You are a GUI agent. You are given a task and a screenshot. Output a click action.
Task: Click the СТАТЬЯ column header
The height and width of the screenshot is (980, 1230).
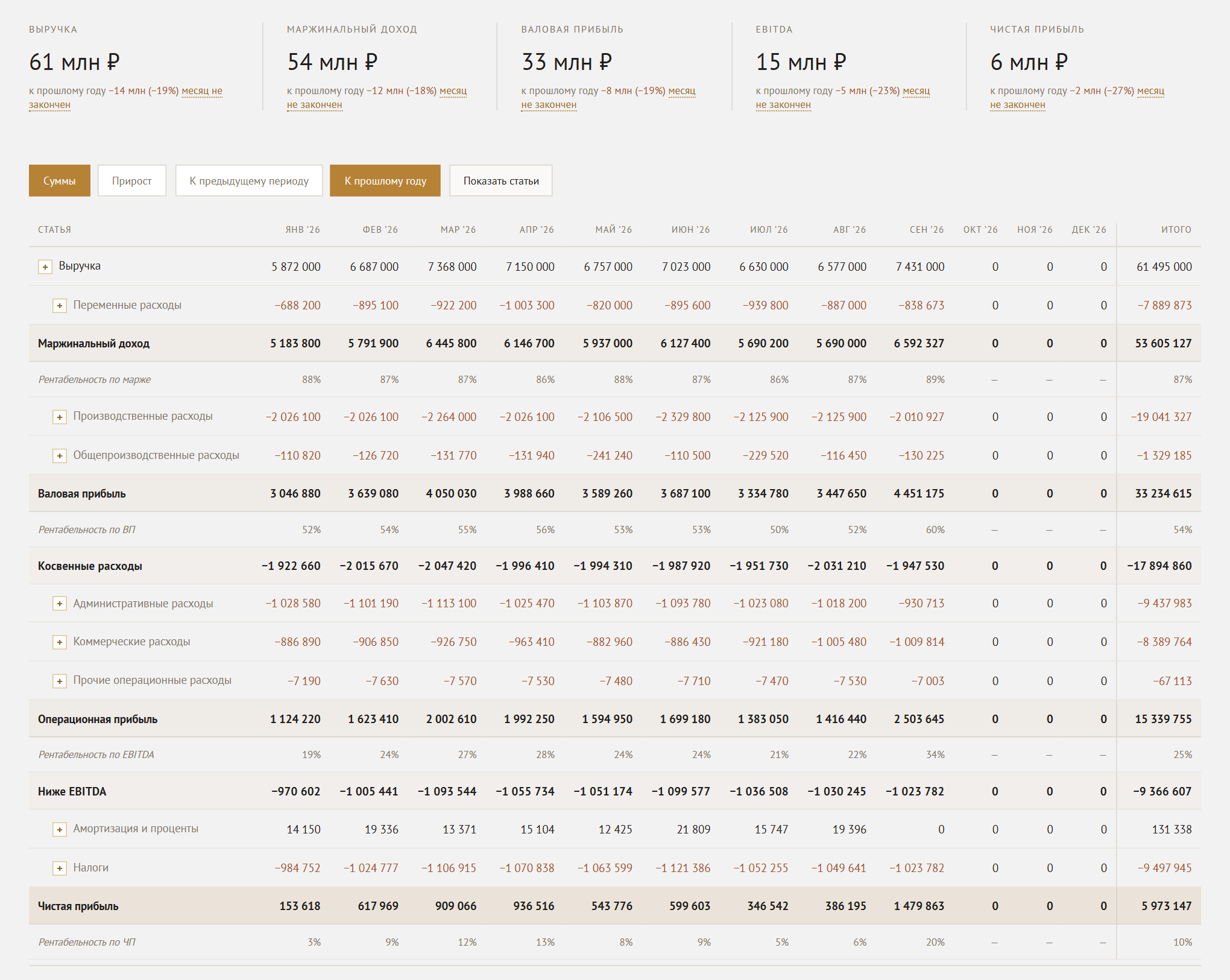pos(54,230)
